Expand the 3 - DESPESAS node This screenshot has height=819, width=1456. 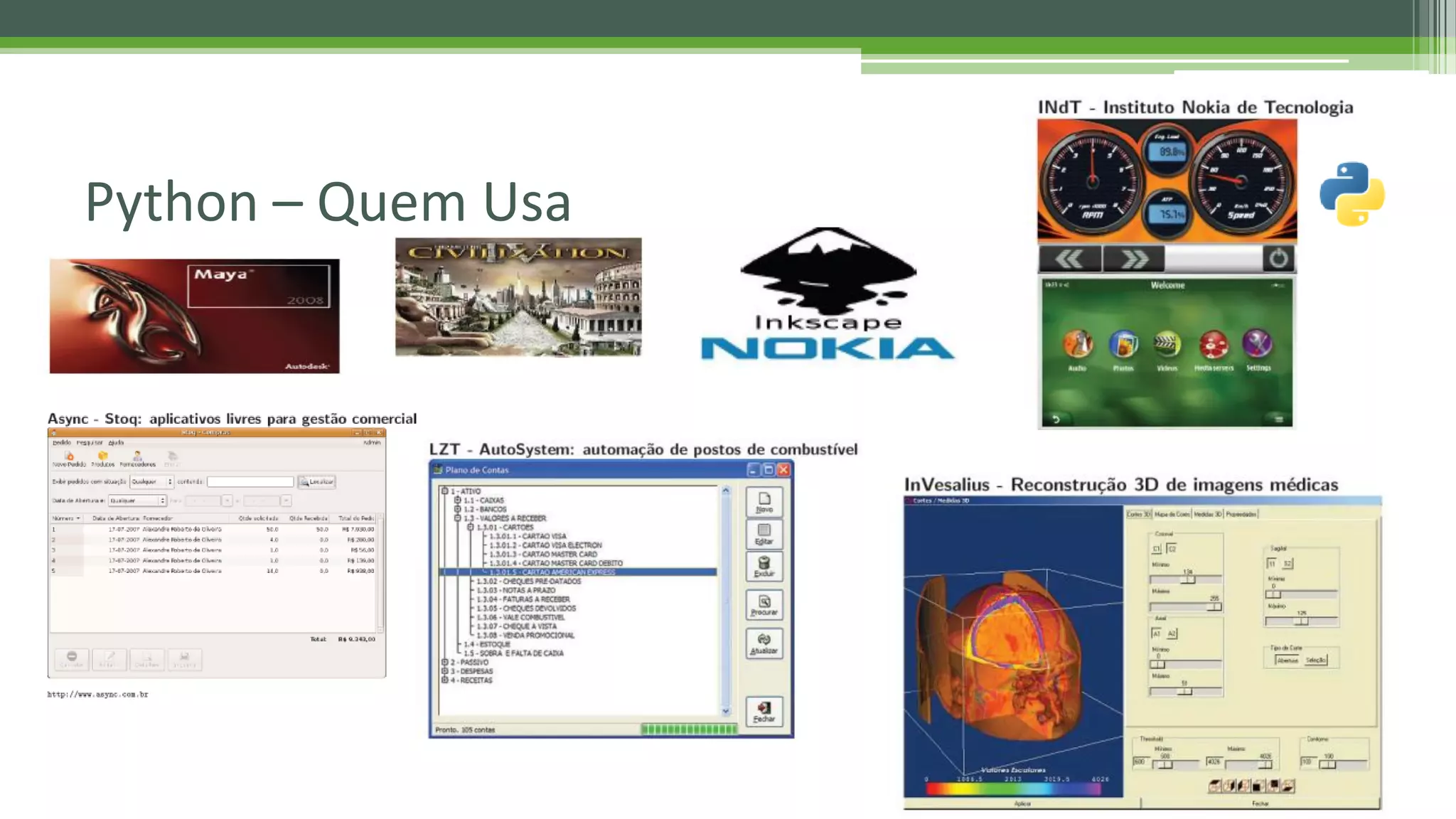click(445, 671)
